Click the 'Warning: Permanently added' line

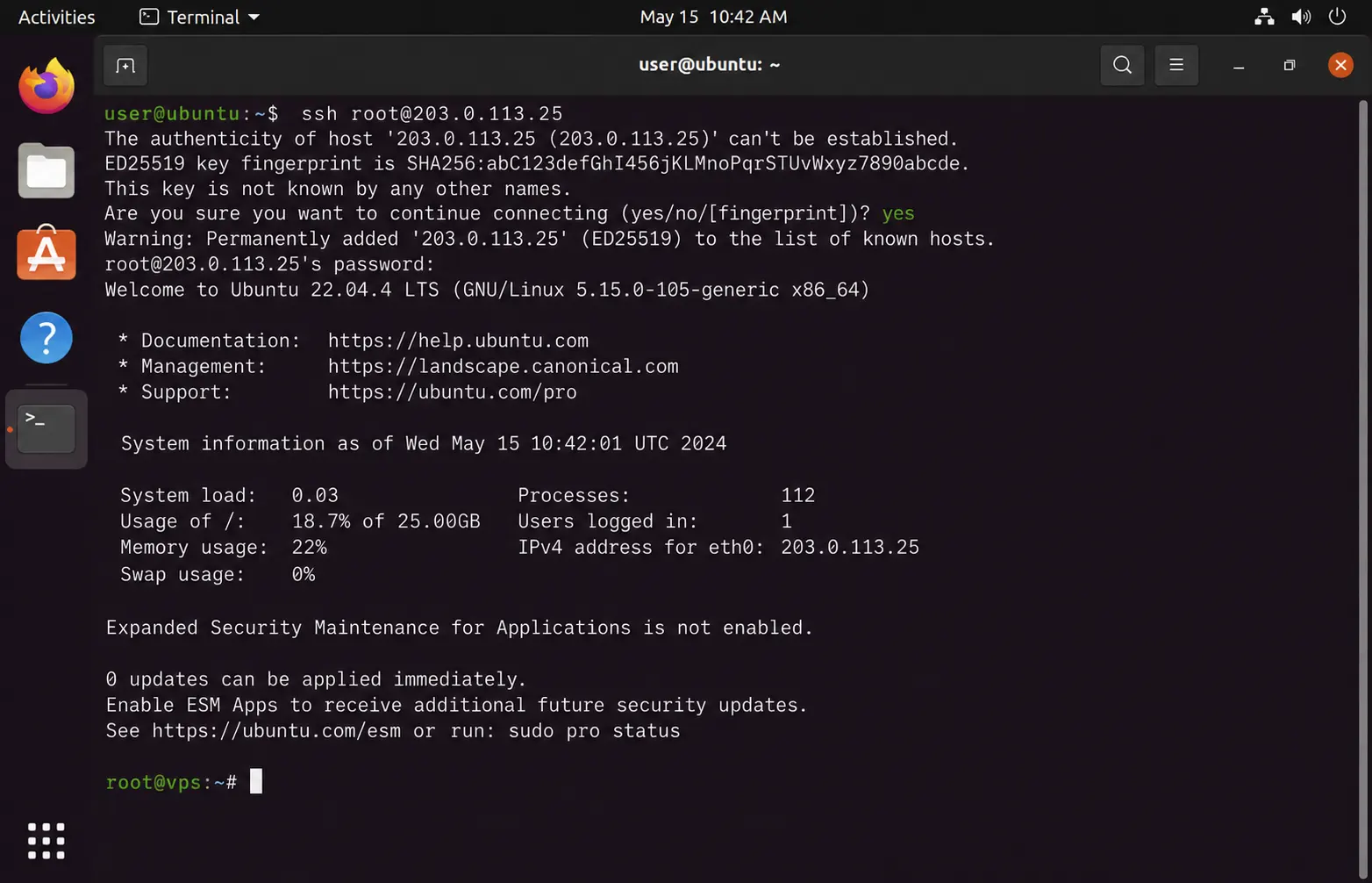click(x=550, y=240)
